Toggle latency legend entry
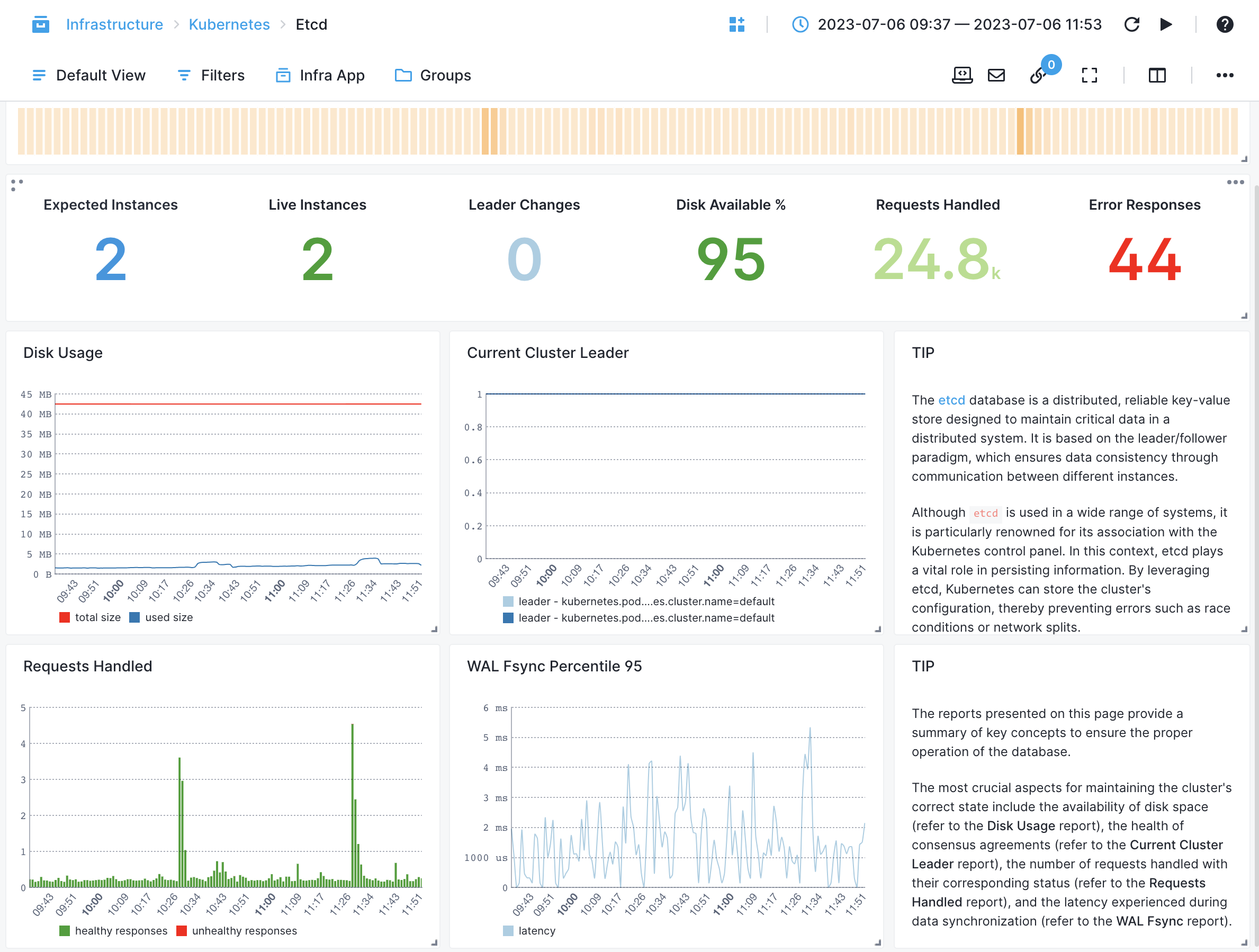 pos(529,930)
